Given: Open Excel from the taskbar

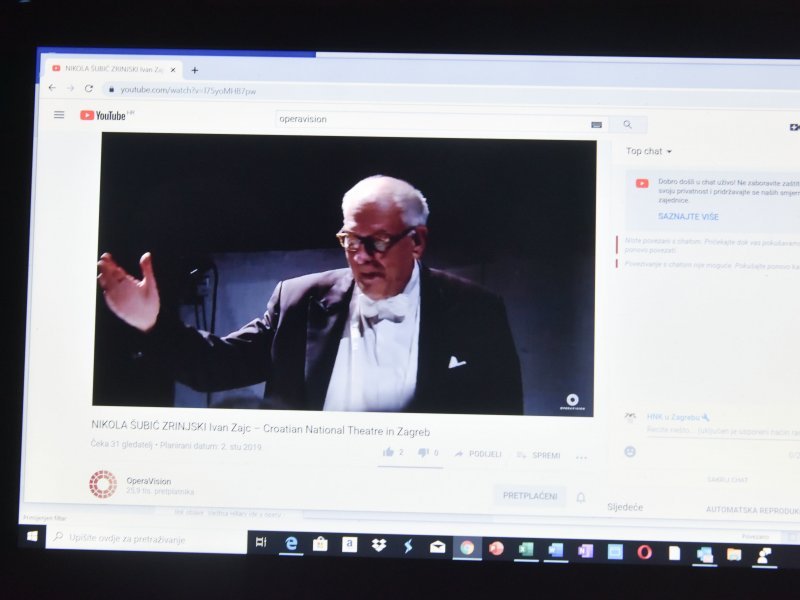Looking at the screenshot, I should 526,549.
